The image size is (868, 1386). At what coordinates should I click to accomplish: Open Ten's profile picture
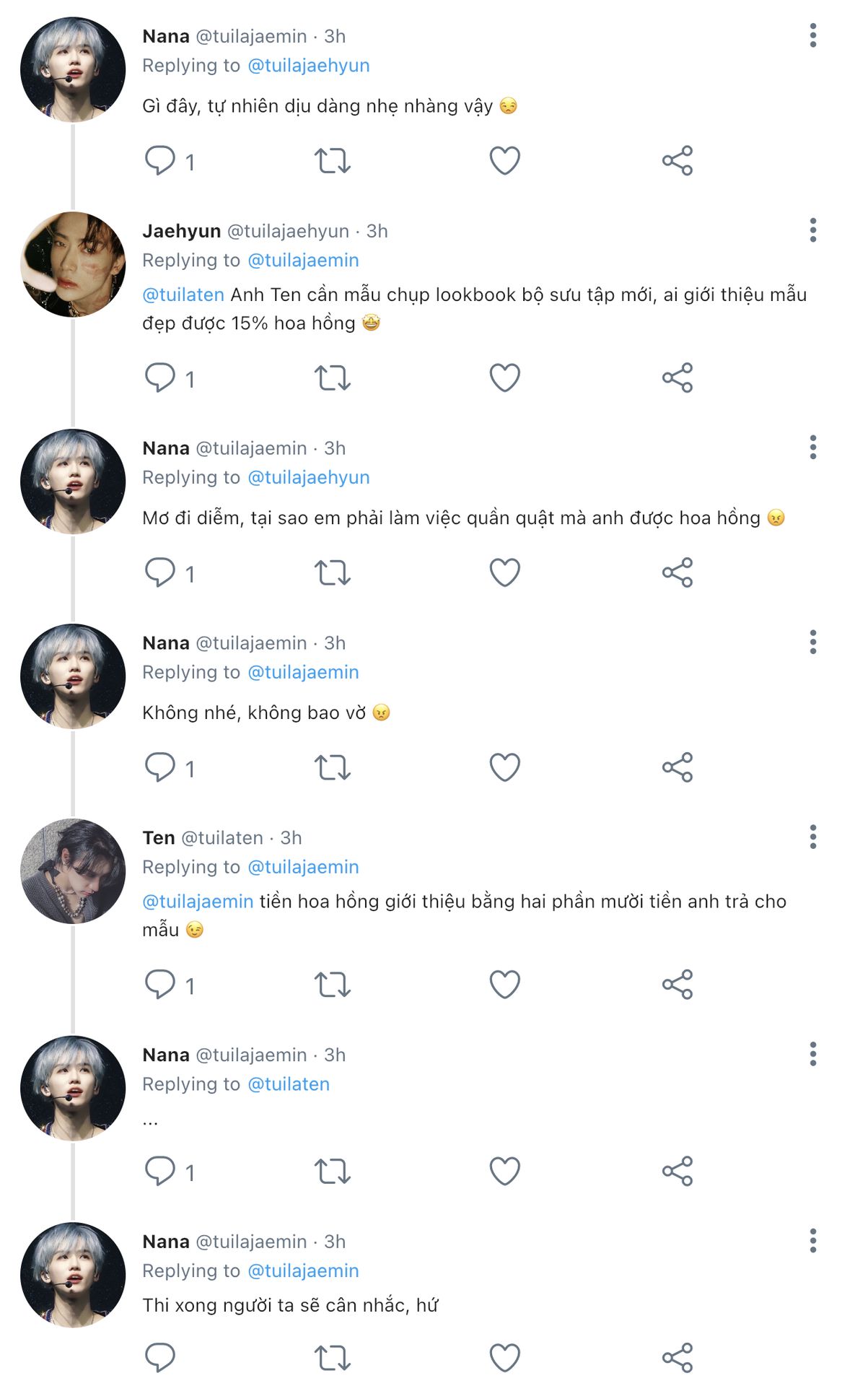coord(73,871)
